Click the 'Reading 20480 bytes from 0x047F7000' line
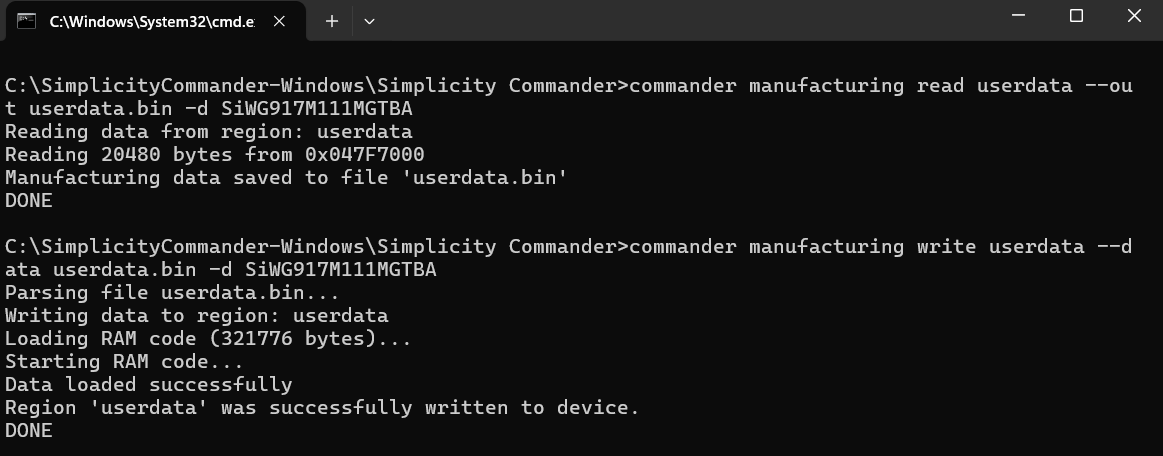The height and width of the screenshot is (456, 1163). tap(214, 155)
